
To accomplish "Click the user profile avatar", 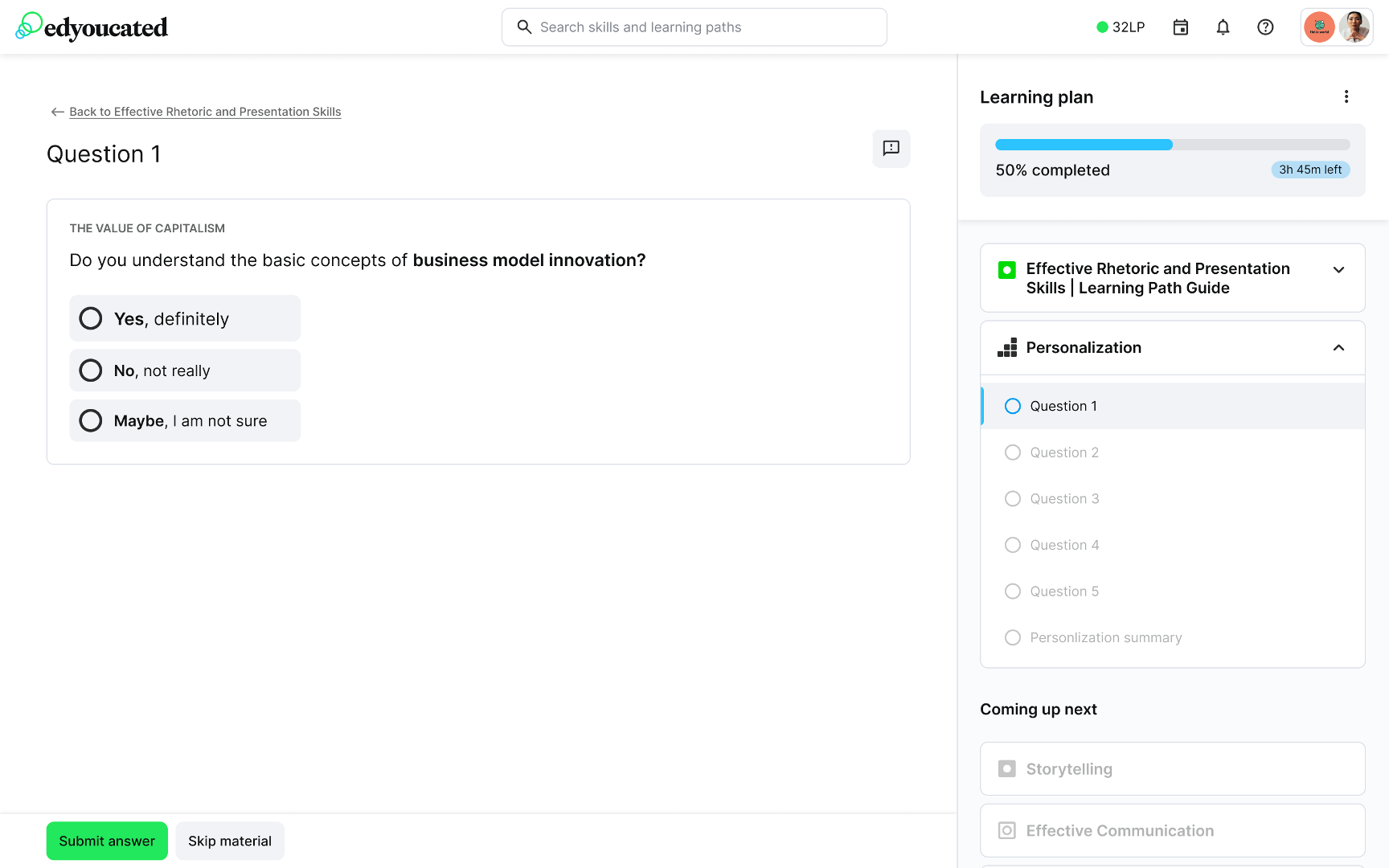I will [1354, 27].
